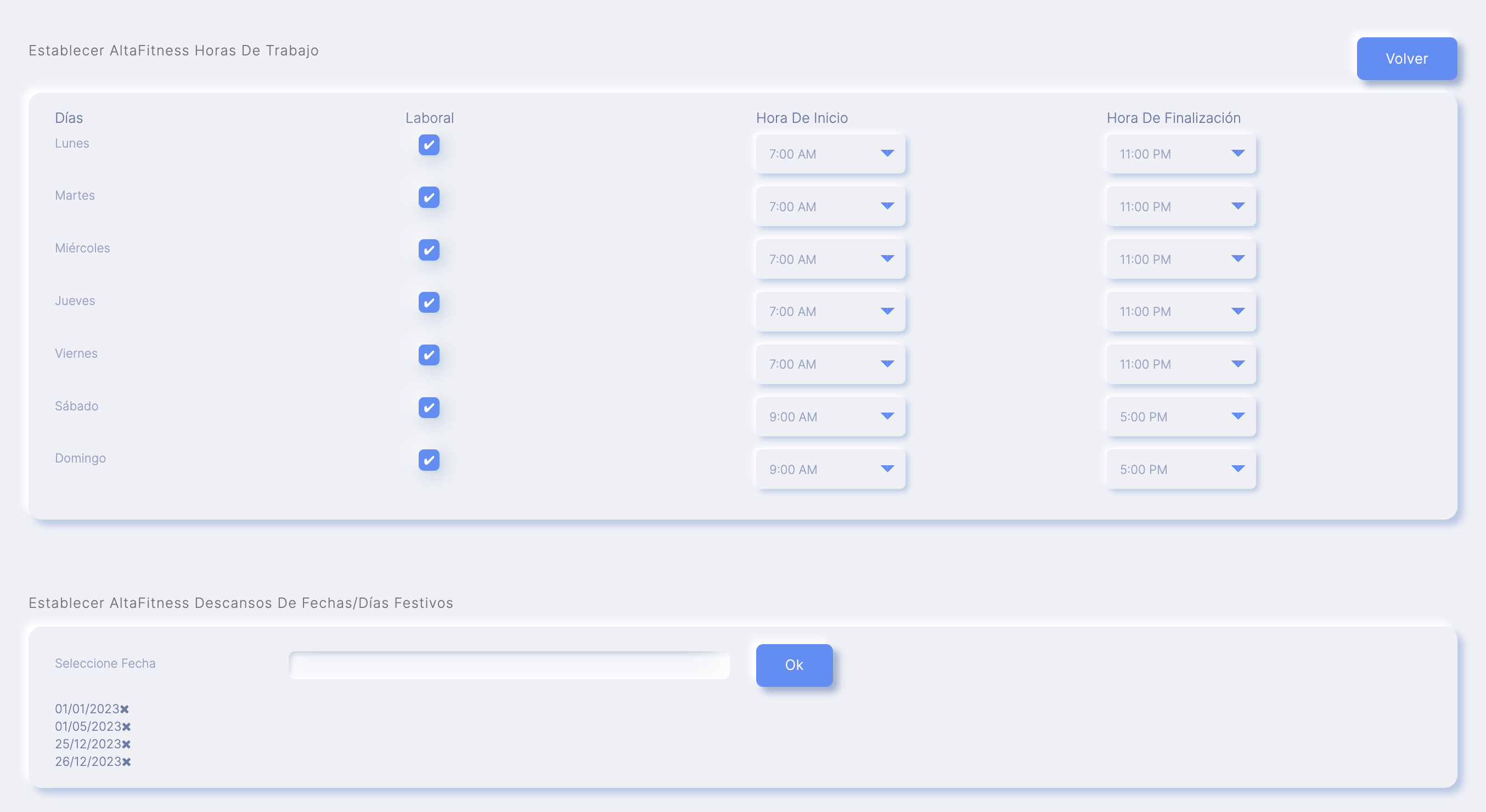
Task: Click the Volver button
Action: click(1406, 59)
